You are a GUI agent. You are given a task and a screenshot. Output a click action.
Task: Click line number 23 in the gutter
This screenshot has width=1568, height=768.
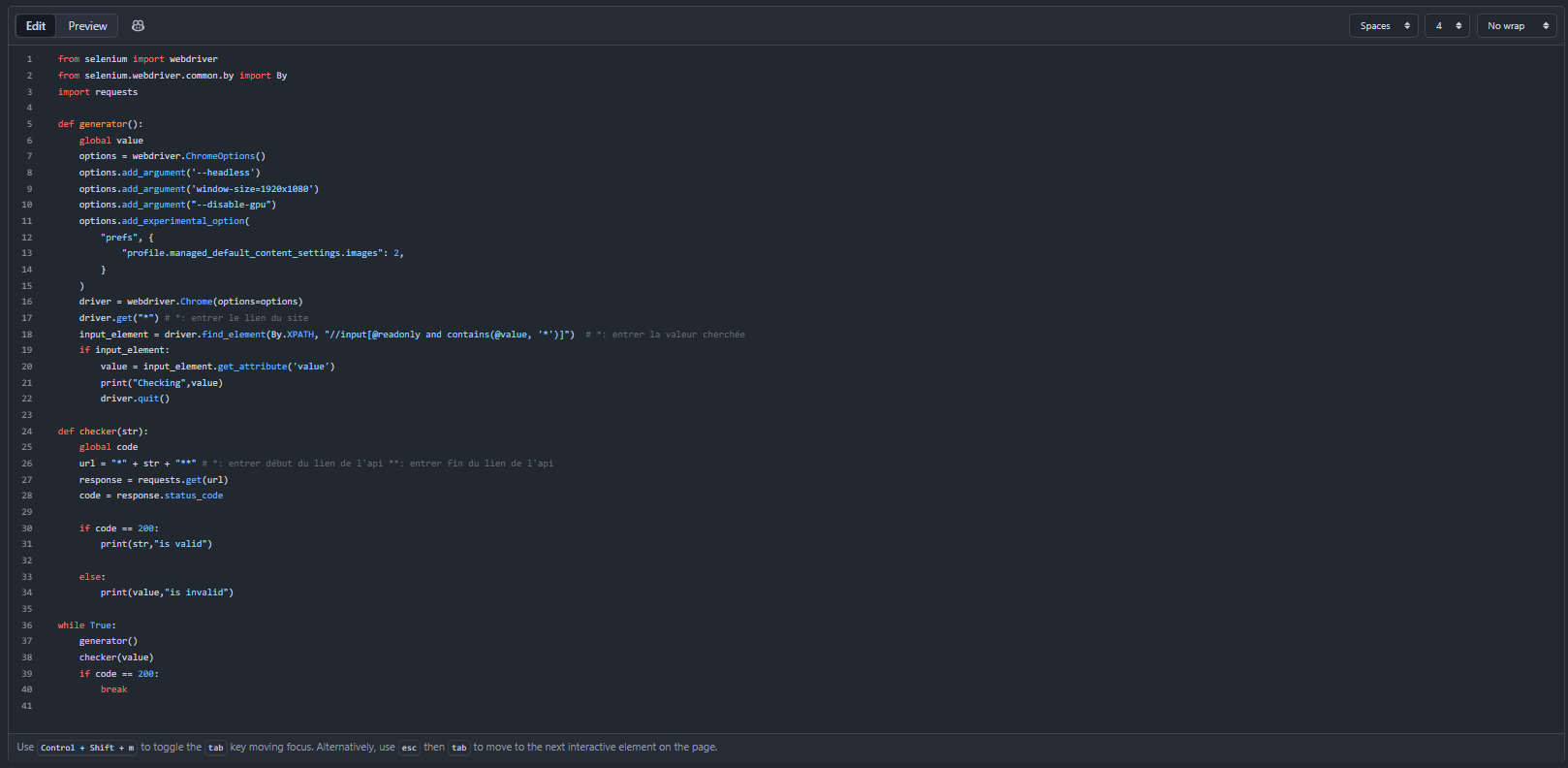(x=27, y=415)
